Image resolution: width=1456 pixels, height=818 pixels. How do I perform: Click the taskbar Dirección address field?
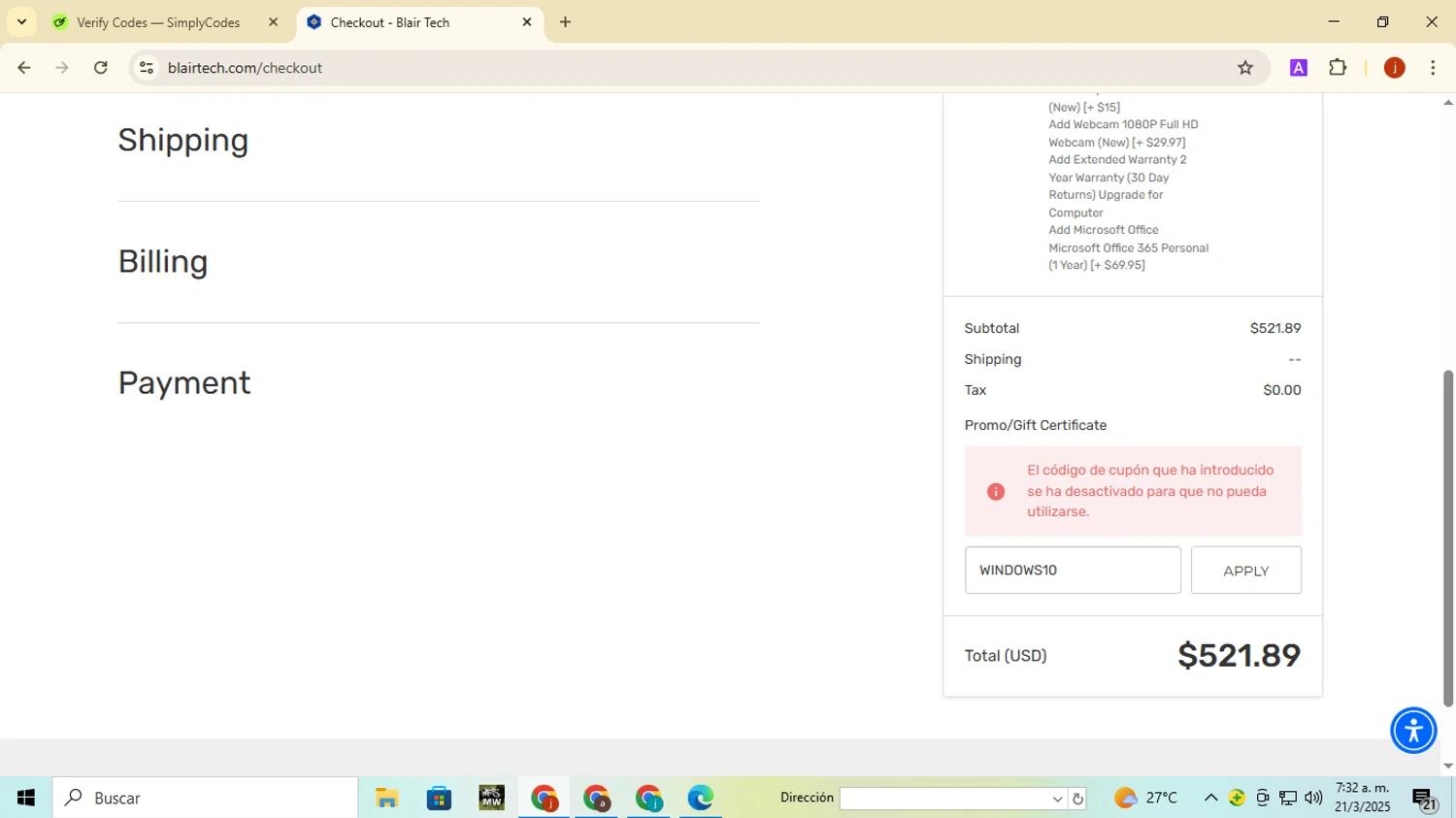[x=944, y=799]
